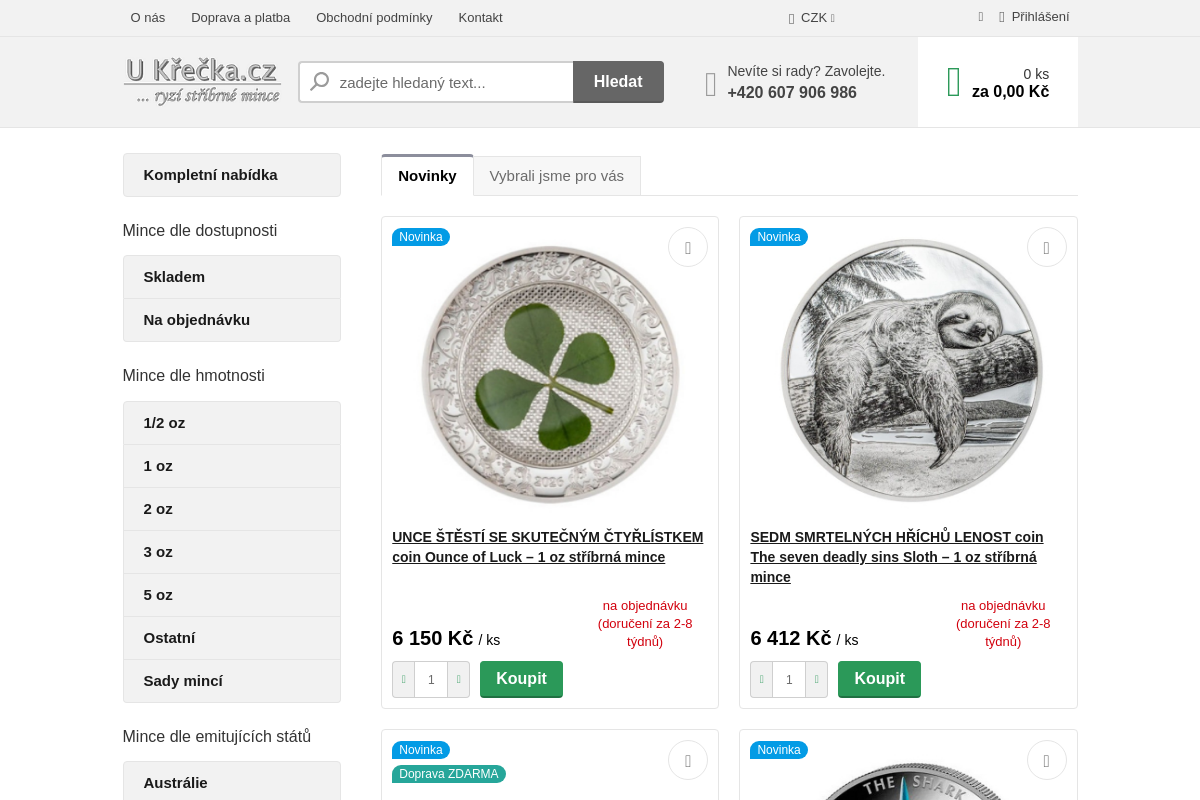This screenshot has width=1200, height=800.
Task: Select the 1 oz weight category
Action: tap(232, 466)
